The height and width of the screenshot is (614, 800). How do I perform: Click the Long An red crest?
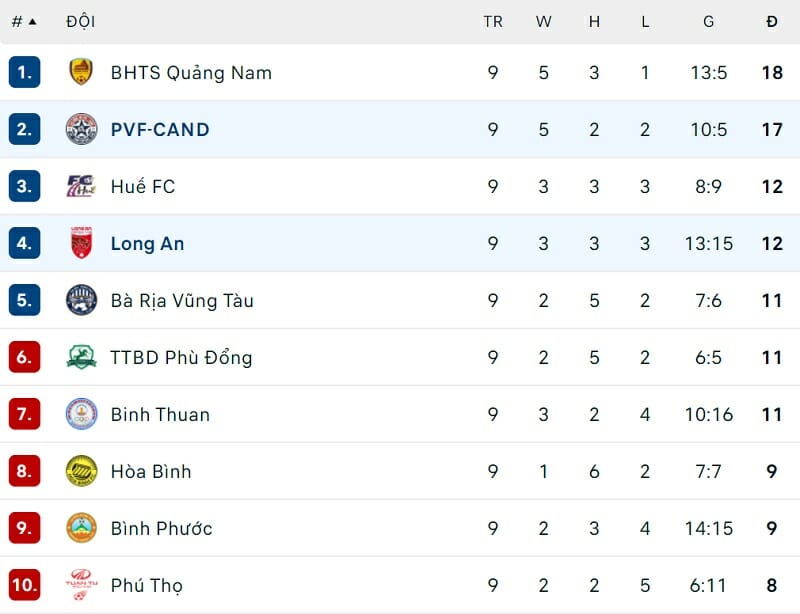tap(81, 243)
